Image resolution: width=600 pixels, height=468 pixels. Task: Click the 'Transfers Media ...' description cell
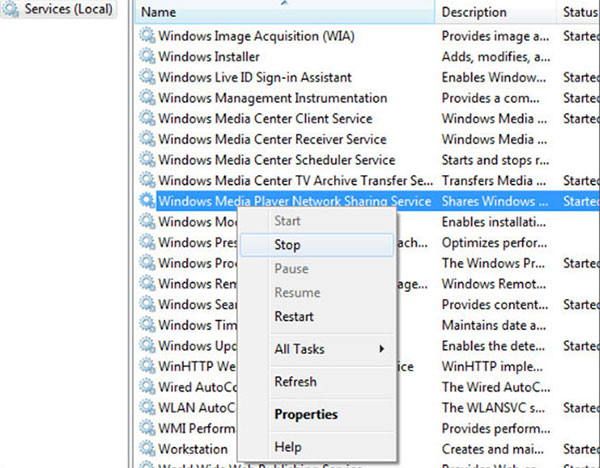coord(494,181)
